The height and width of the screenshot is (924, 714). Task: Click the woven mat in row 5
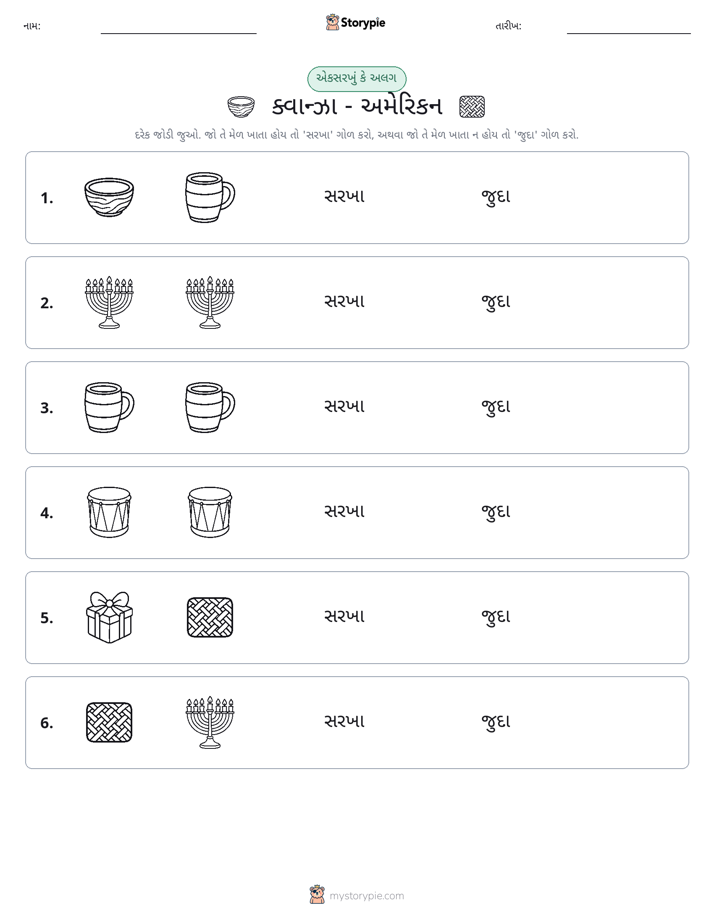210,617
